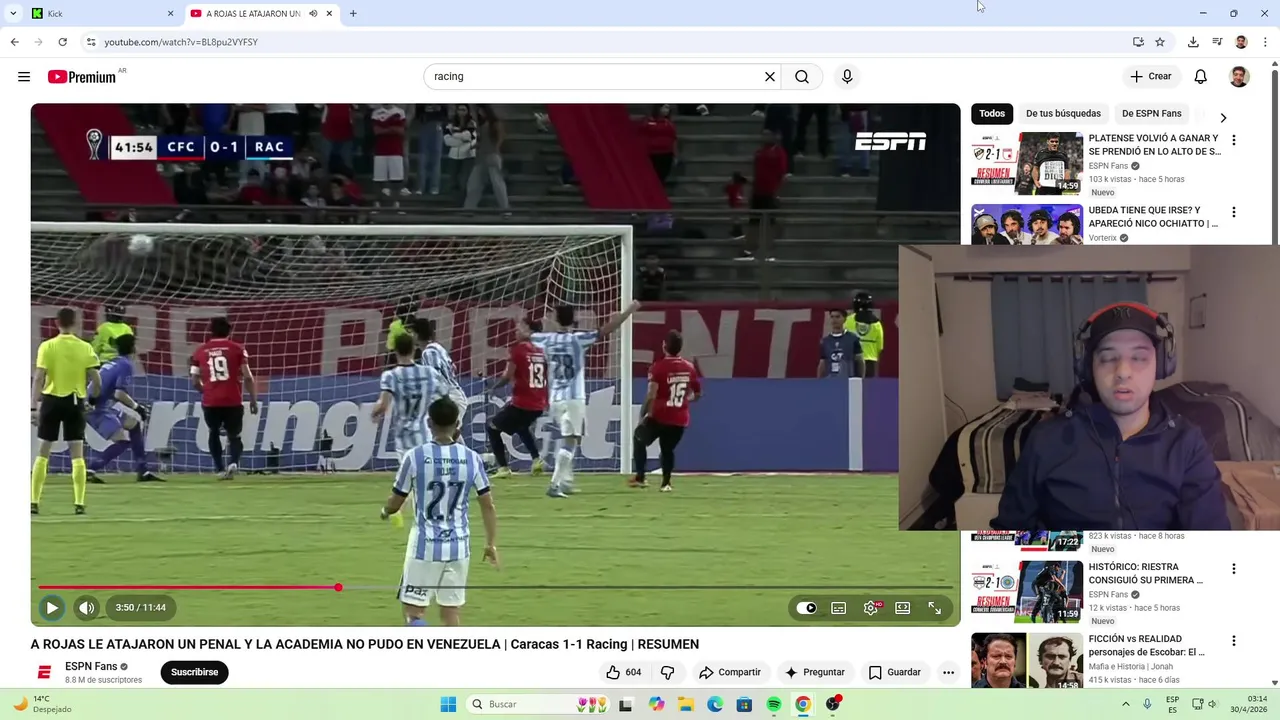Open the YouTube account avatar menu

1239,76
